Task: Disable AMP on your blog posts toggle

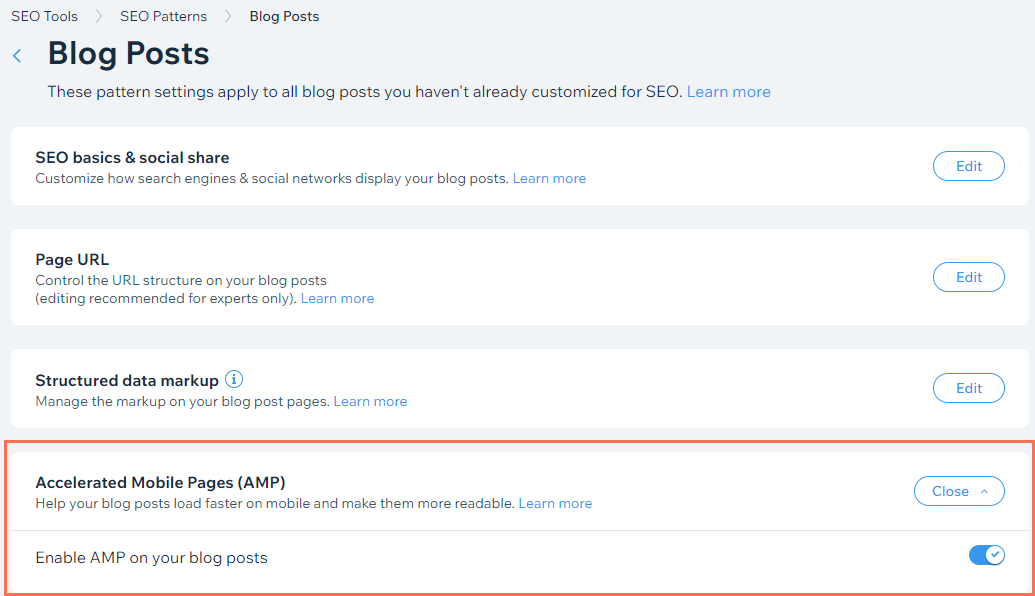Action: (x=987, y=555)
